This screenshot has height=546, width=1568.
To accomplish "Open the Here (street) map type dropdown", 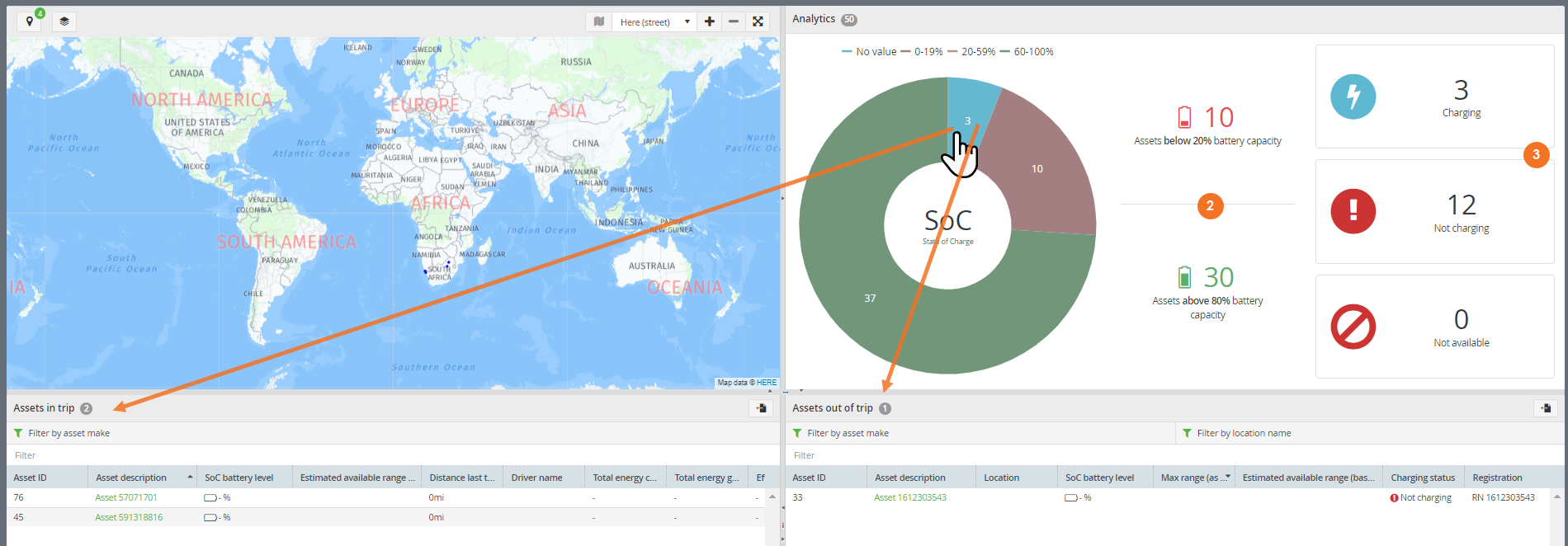I will (654, 21).
